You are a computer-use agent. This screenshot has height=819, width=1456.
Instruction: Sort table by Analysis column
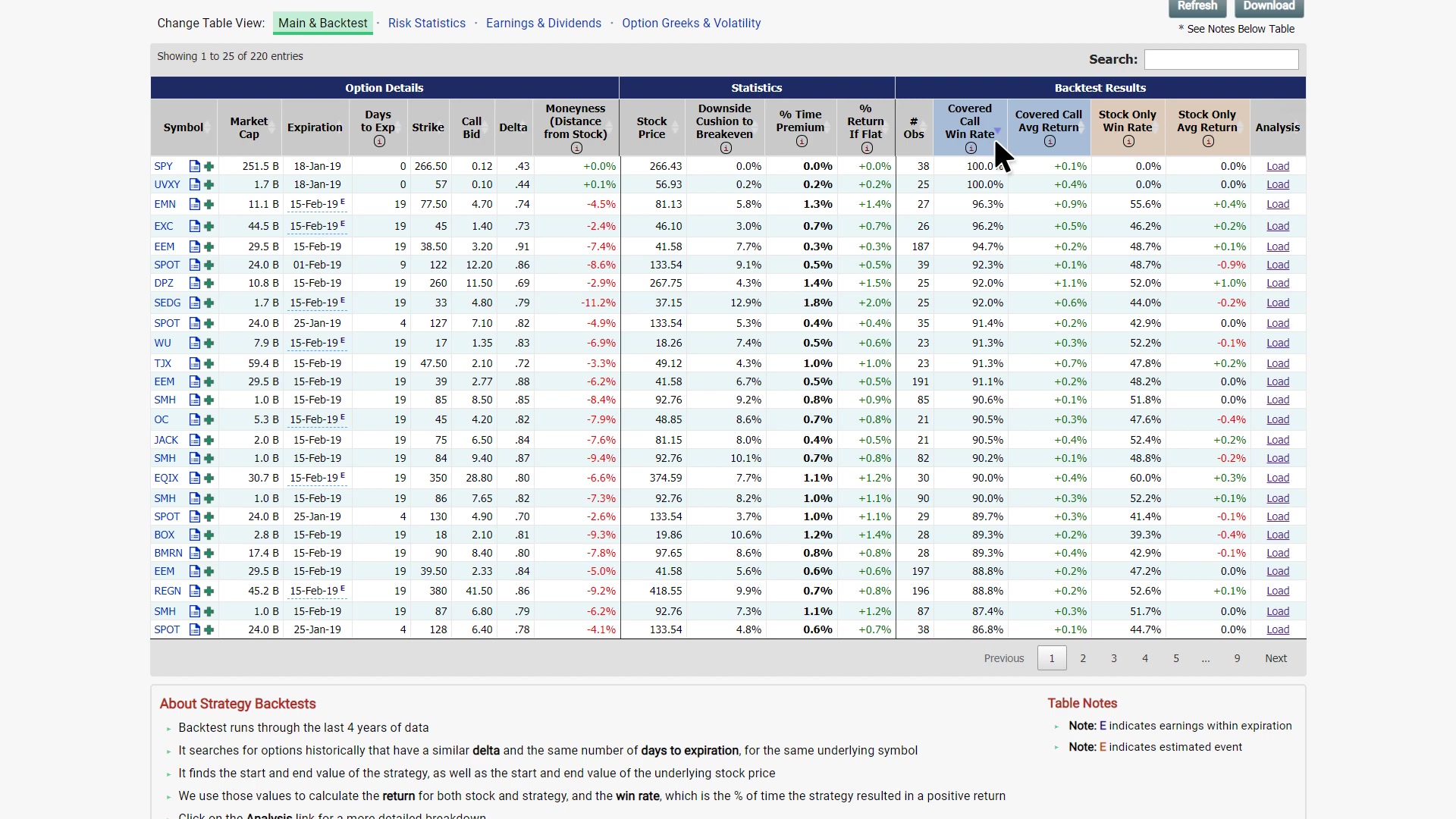coord(1278,127)
